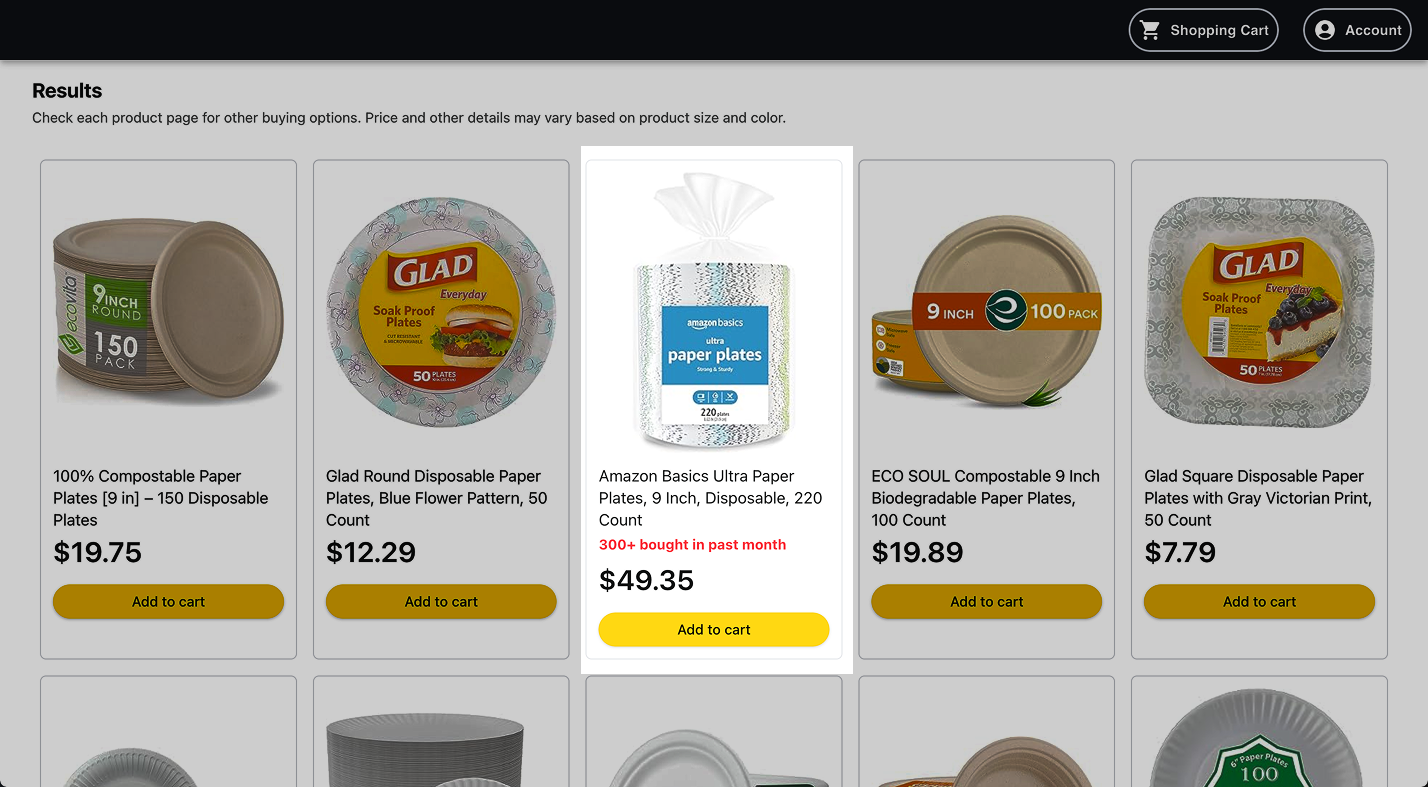Screen dimensions: 1428x787
Task: Open the Amazon Basics paper plates image
Action: 714,311
